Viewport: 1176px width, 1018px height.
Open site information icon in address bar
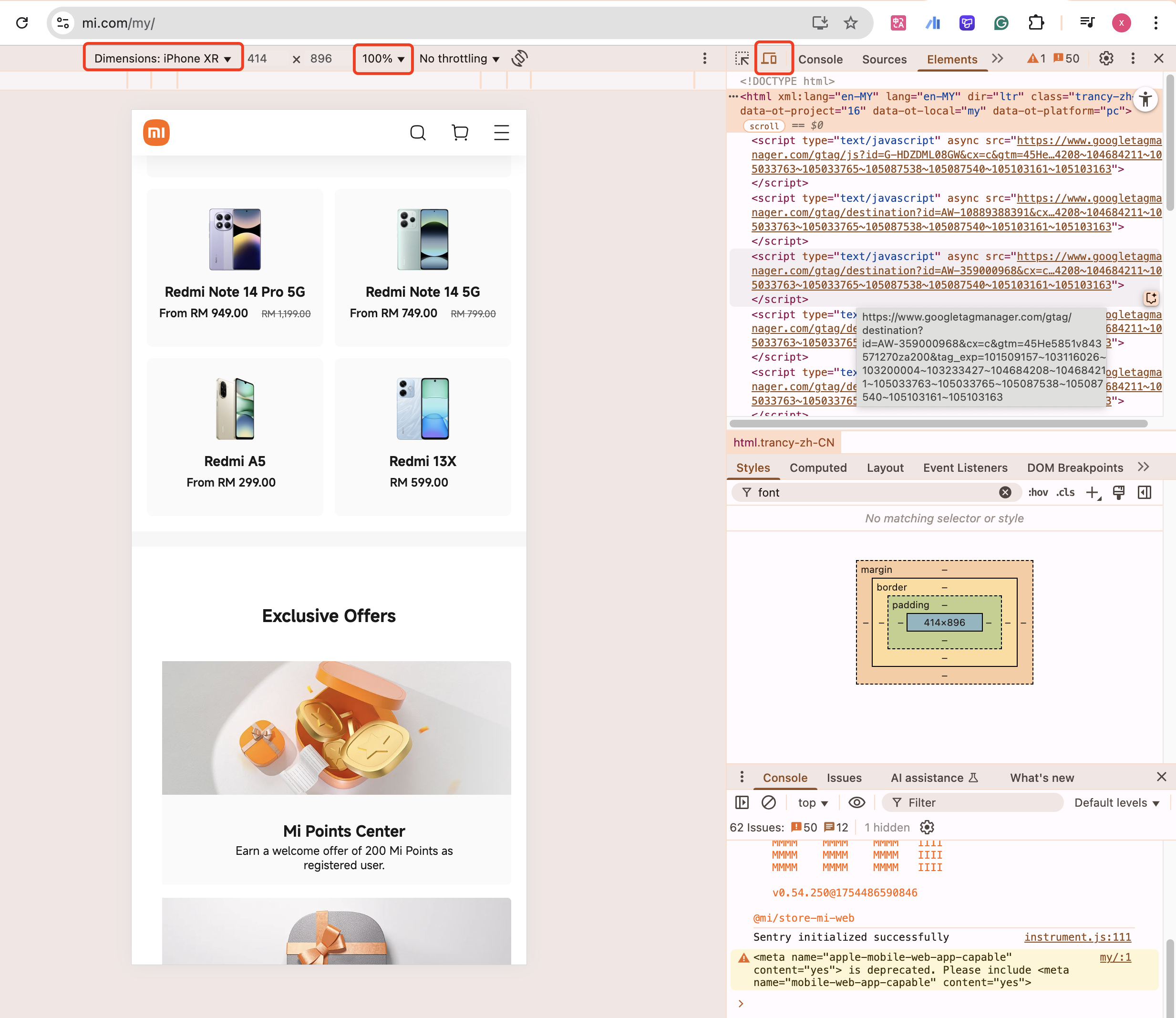(63, 23)
